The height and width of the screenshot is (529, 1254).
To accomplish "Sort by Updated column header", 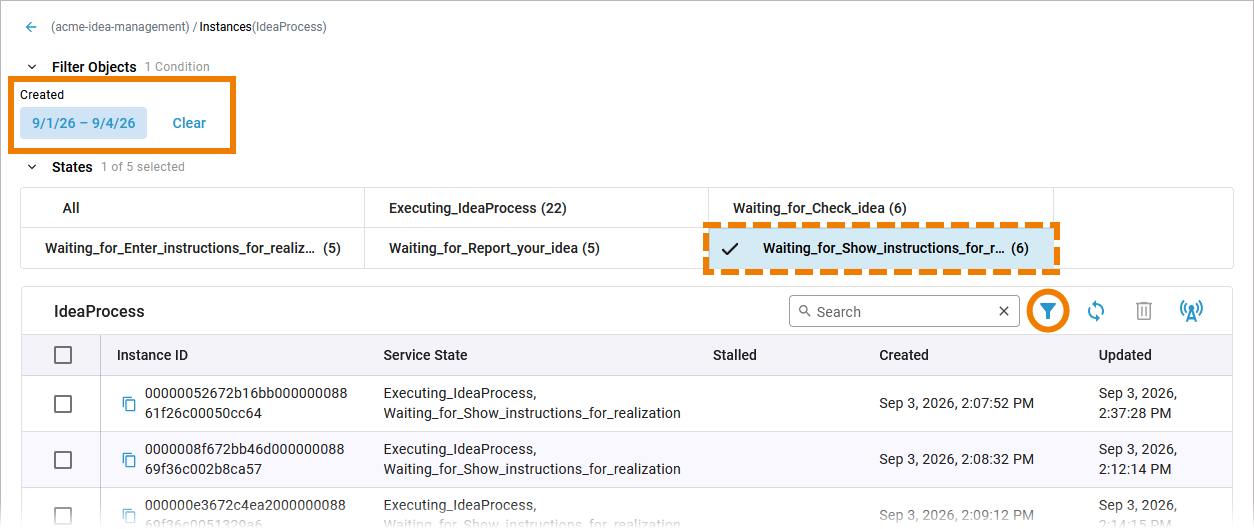I will pos(1125,355).
